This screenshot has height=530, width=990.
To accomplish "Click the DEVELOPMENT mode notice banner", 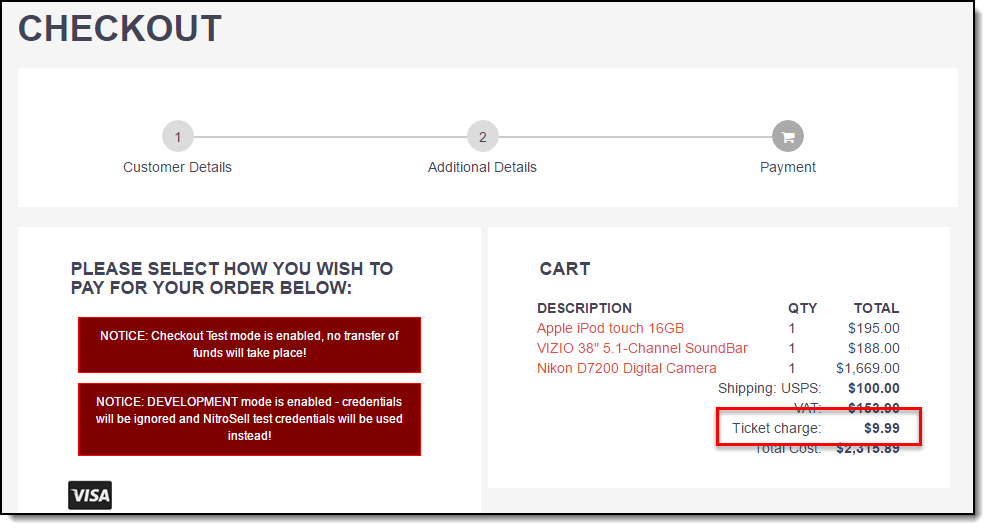I will coord(249,419).
